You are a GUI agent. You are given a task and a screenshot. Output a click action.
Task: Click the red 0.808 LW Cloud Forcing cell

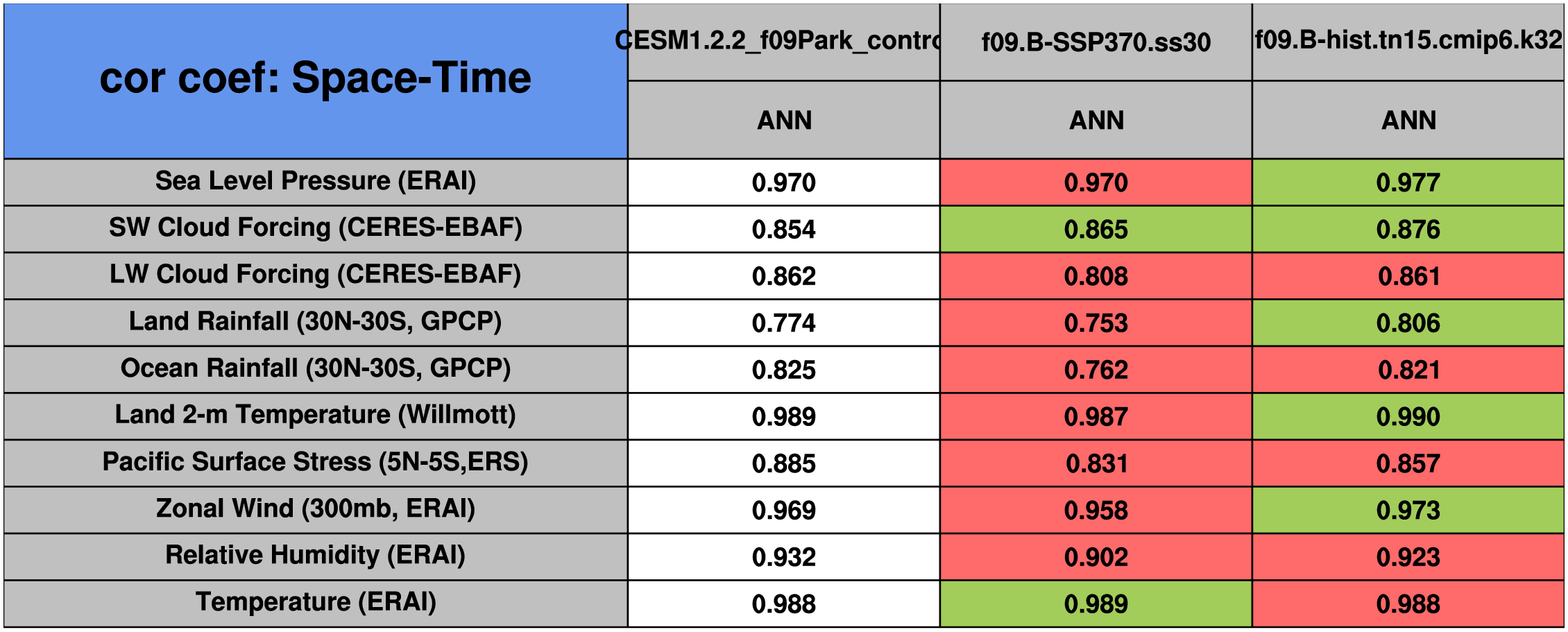(x=1096, y=276)
